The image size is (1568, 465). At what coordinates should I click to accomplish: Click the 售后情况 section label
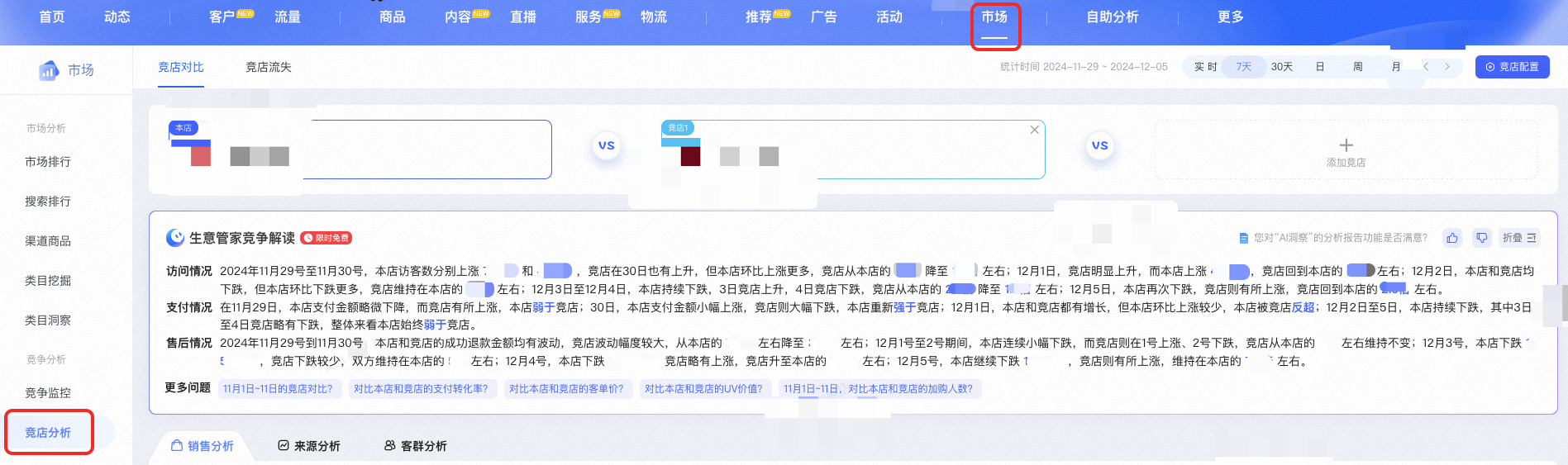189,343
